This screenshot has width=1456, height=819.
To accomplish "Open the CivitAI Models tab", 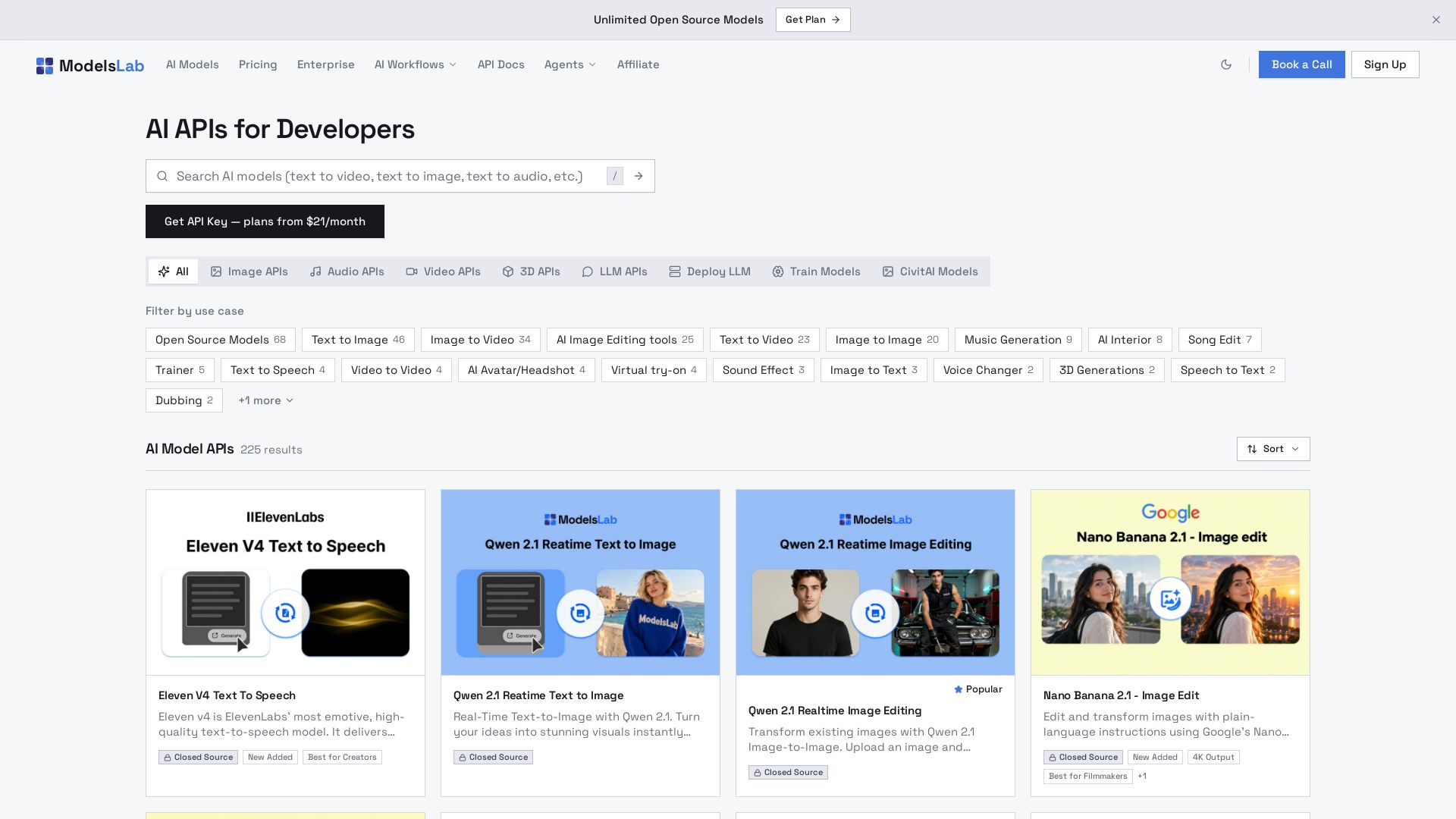I will [x=930, y=271].
